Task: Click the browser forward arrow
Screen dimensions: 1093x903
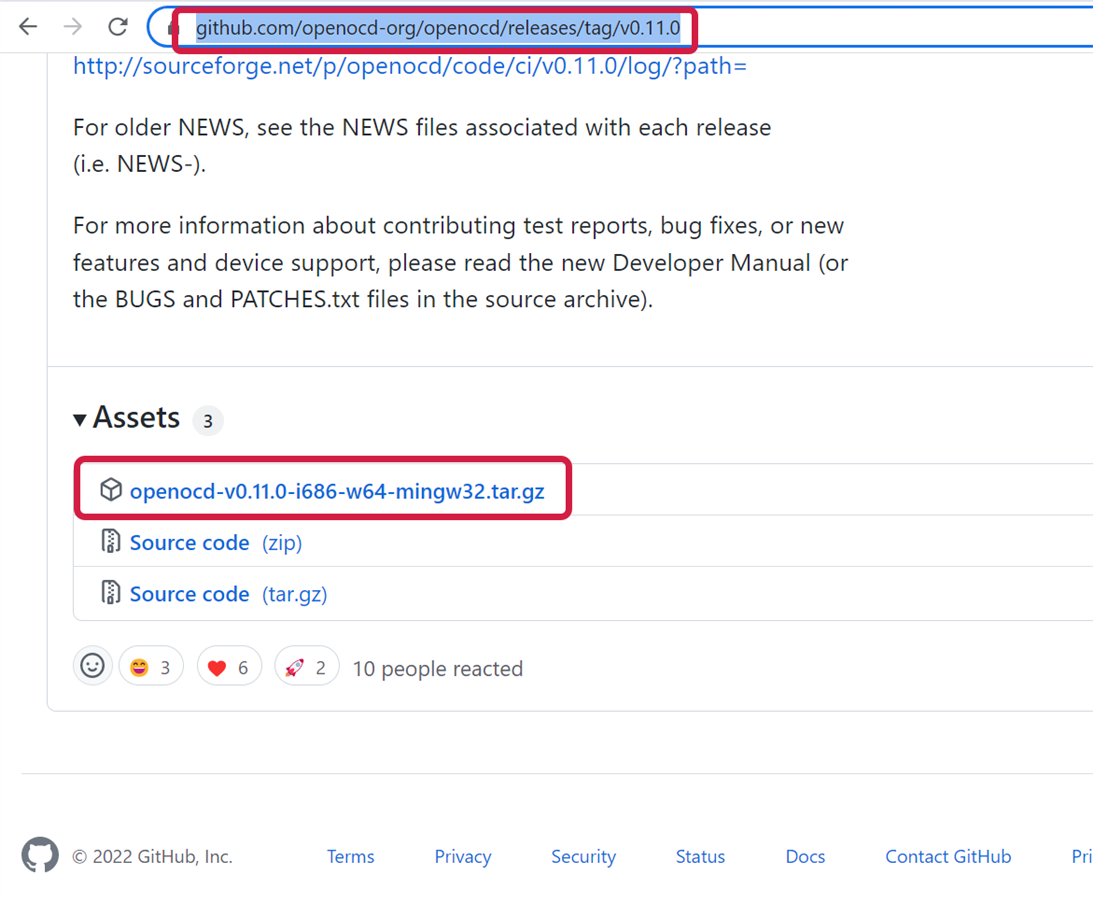Action: click(x=72, y=27)
